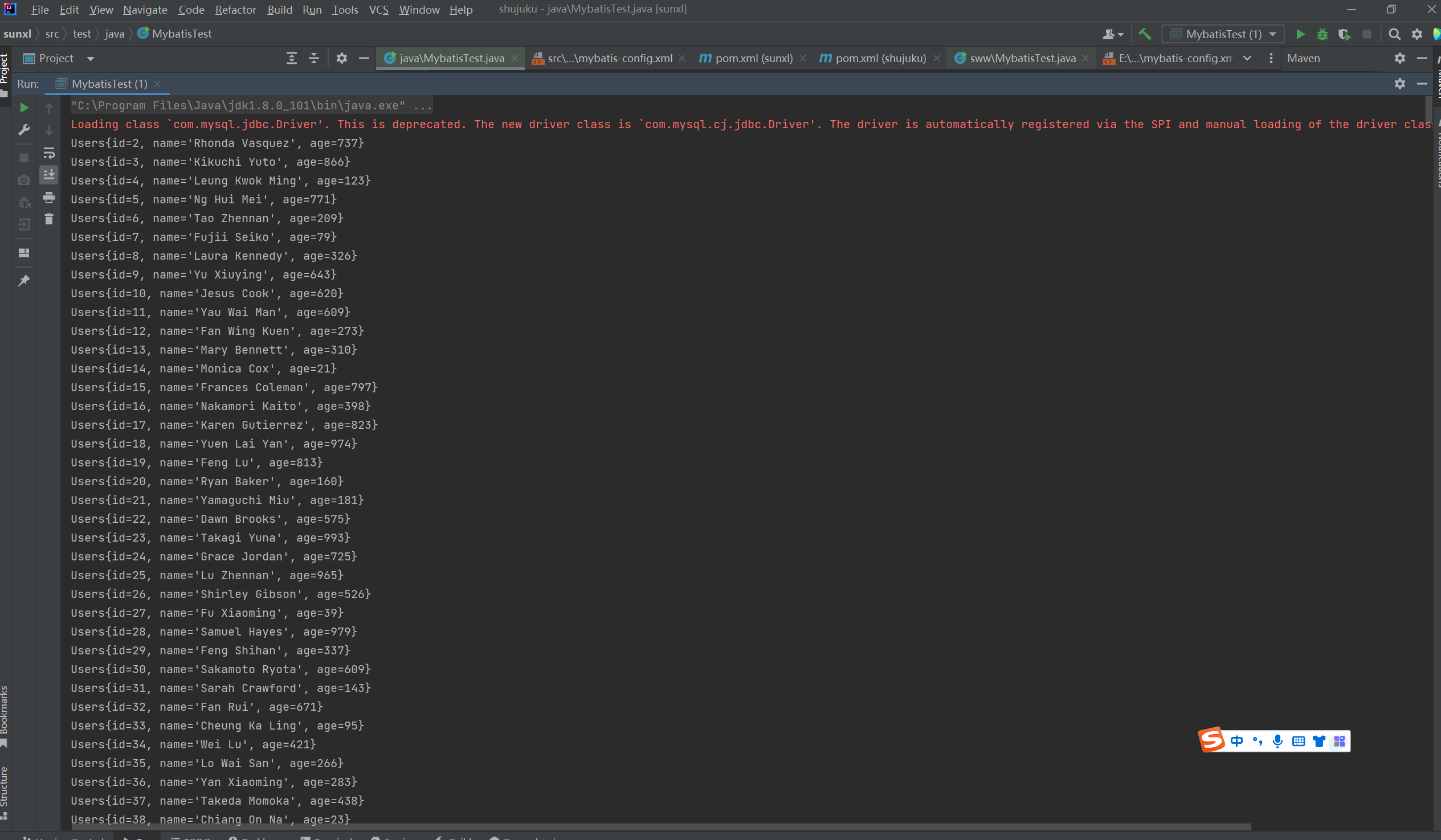Open the Refactor menu

(x=235, y=10)
